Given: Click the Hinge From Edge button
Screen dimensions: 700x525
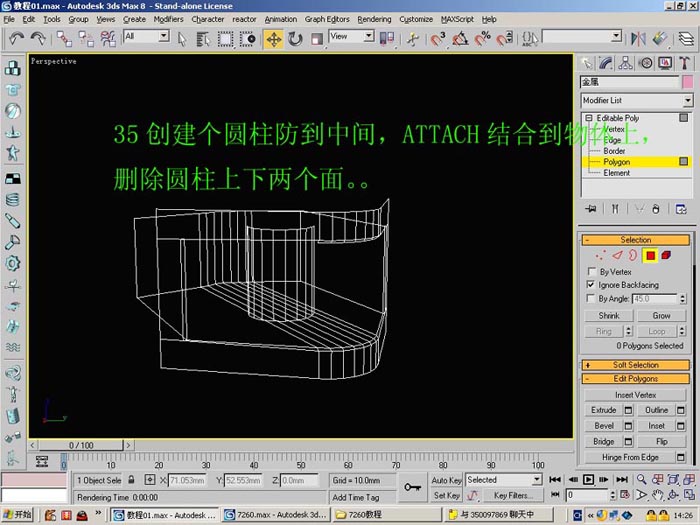Looking at the screenshot, I should click(630, 457).
